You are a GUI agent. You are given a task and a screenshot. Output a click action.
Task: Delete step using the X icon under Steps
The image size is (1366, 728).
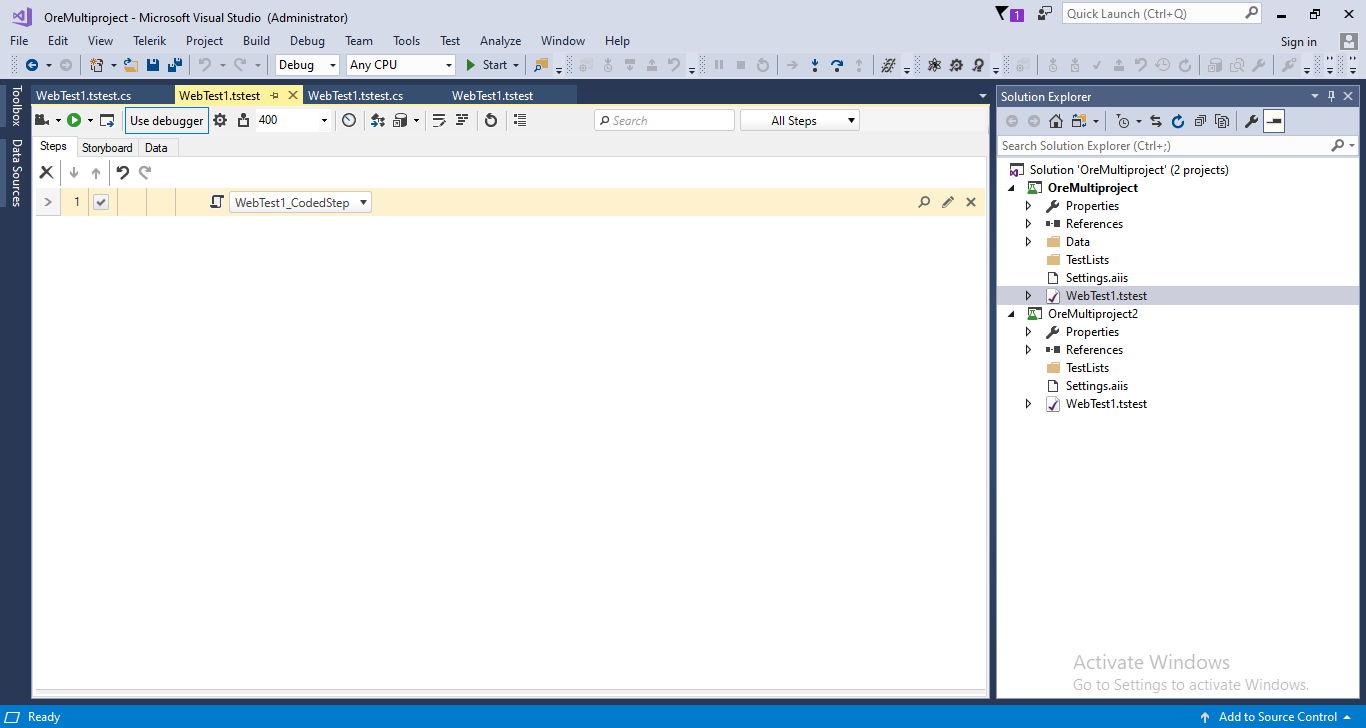46,173
